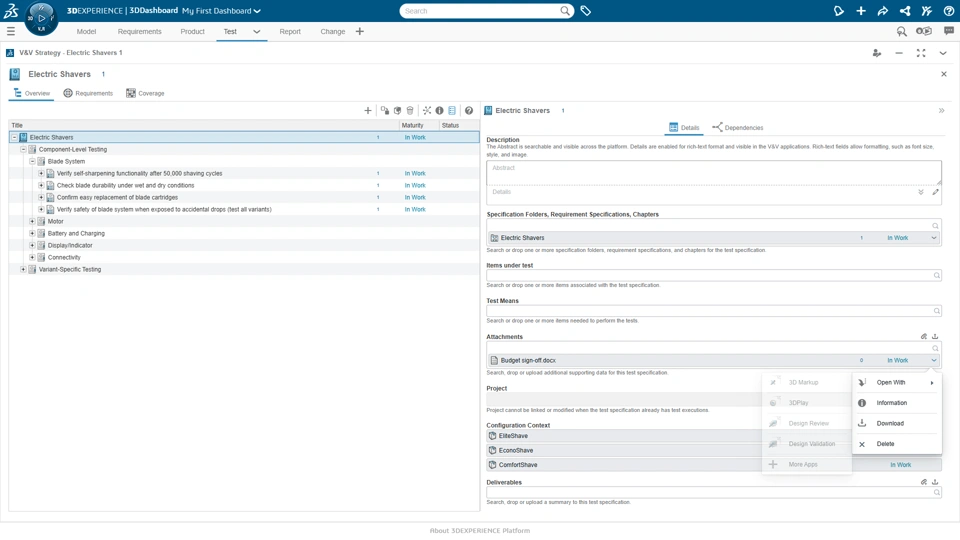Open the widget header chevron menu
This screenshot has height=540, width=960.
[x=943, y=53]
